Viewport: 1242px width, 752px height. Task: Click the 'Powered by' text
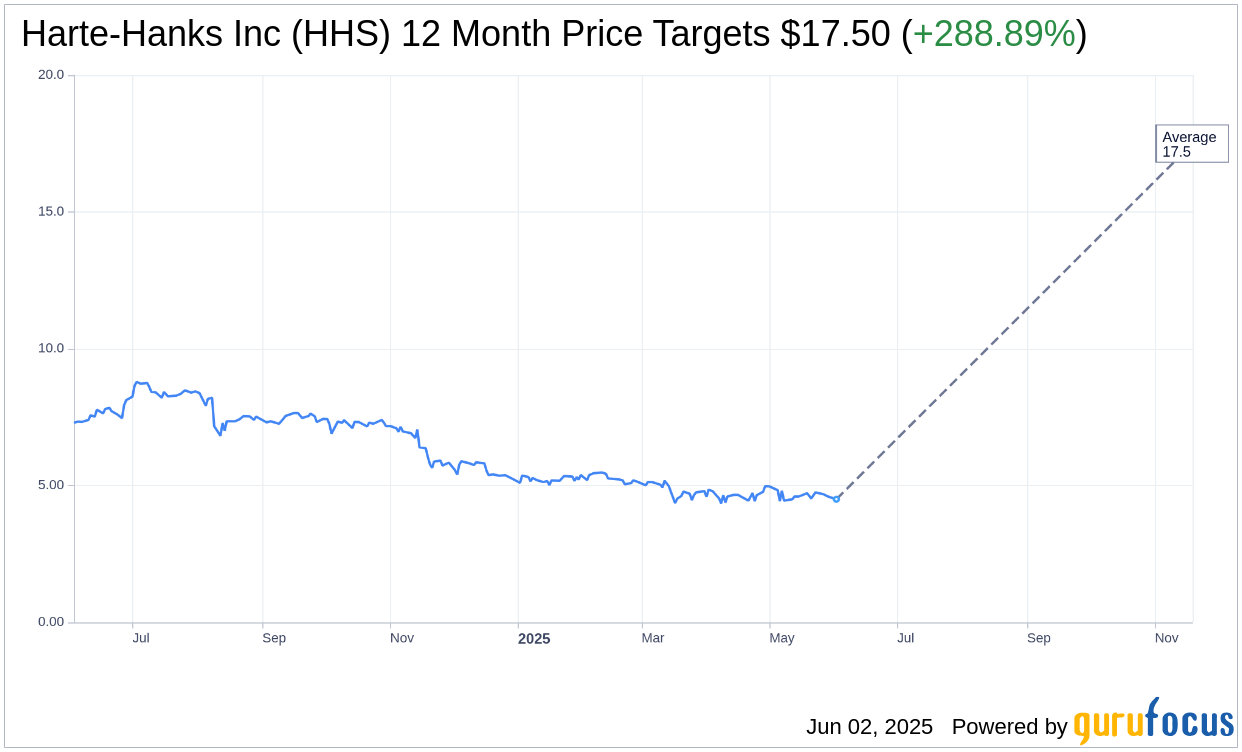[x=1010, y=727]
